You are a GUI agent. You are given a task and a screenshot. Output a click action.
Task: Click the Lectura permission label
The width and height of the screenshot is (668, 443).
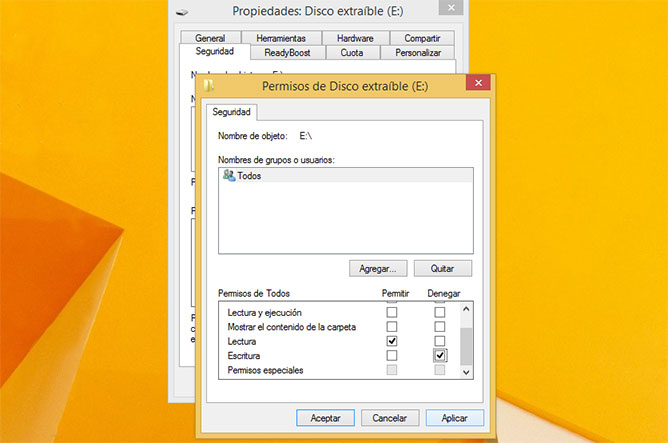click(x=242, y=342)
